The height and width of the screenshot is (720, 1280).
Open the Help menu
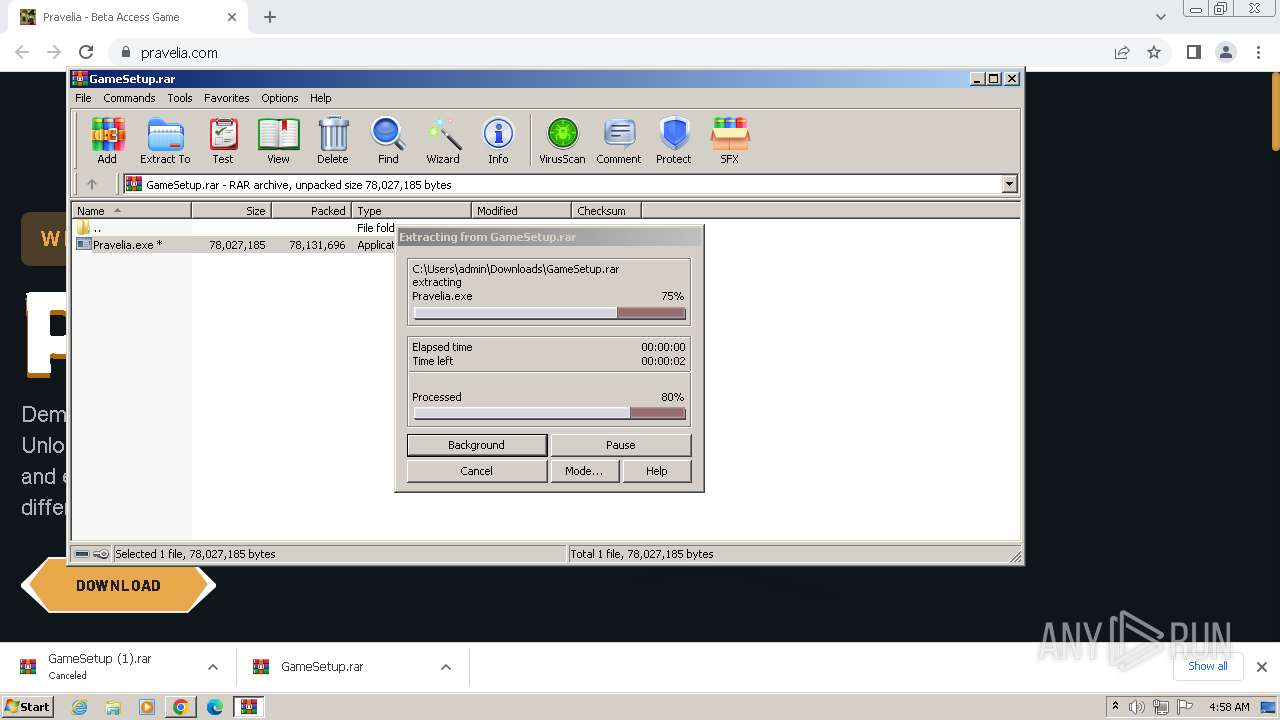pos(321,98)
